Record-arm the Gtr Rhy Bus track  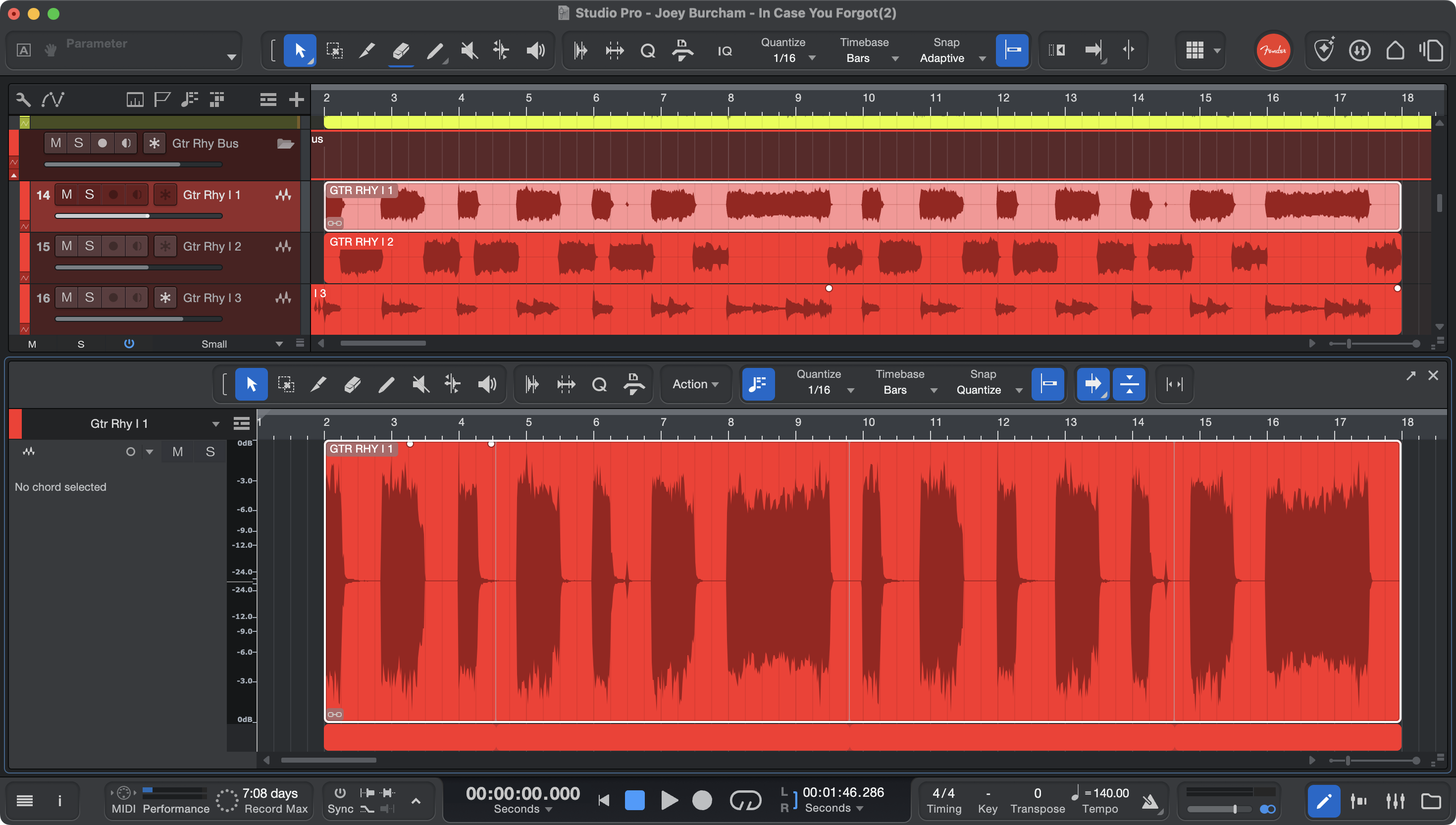[102, 143]
